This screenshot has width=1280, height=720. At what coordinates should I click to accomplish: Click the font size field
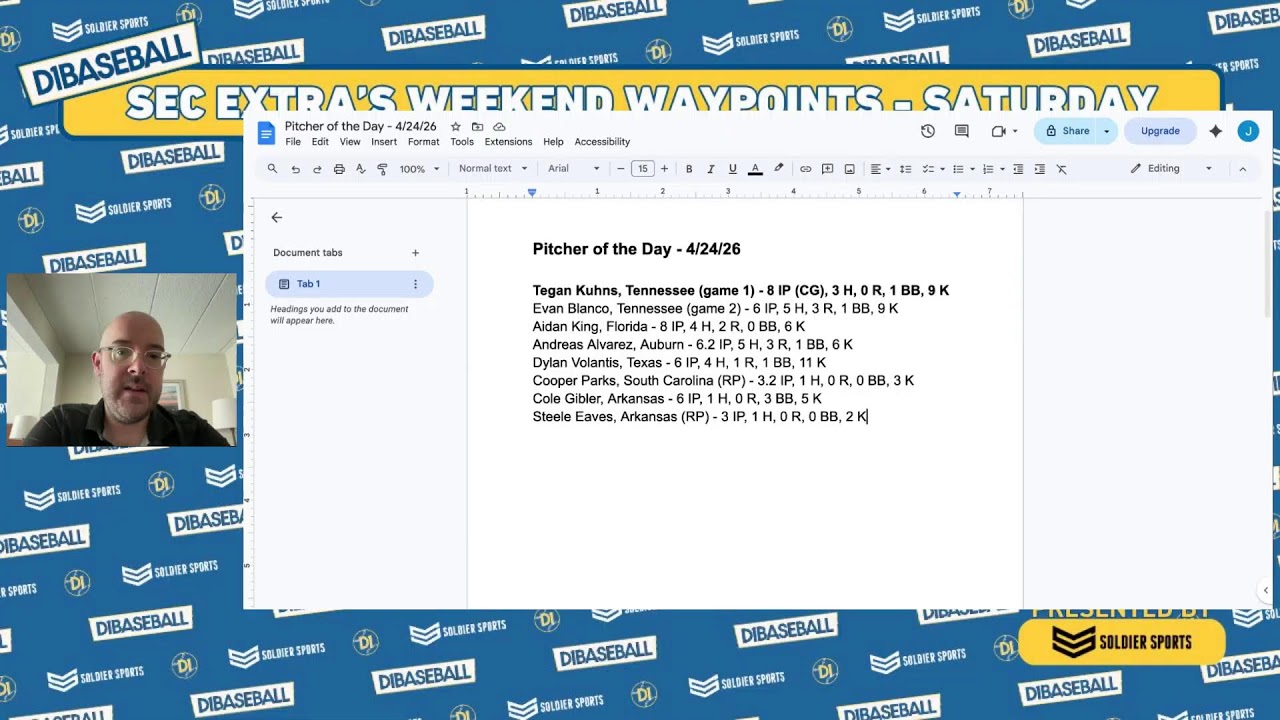point(643,169)
